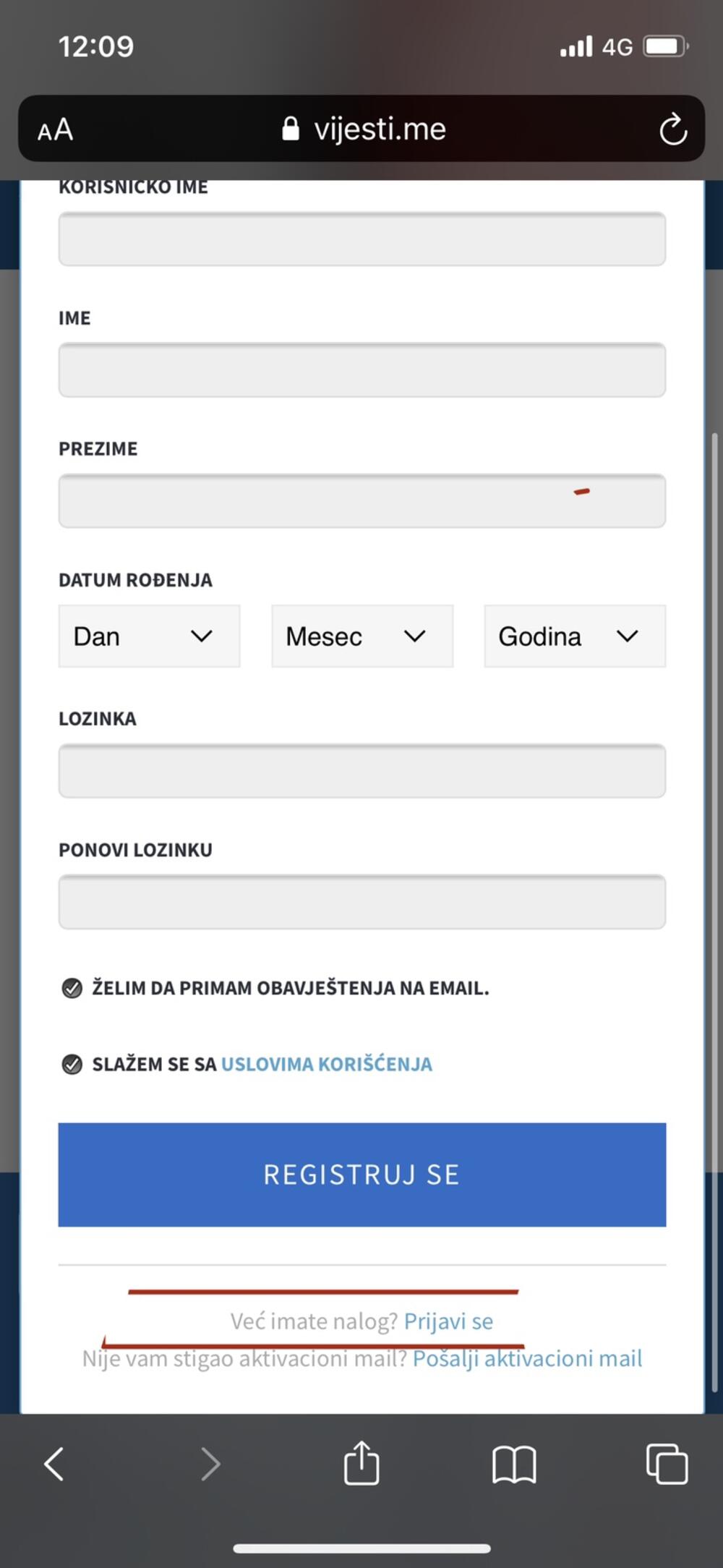Open the Safari share sheet icon

pyautogui.click(x=361, y=1462)
